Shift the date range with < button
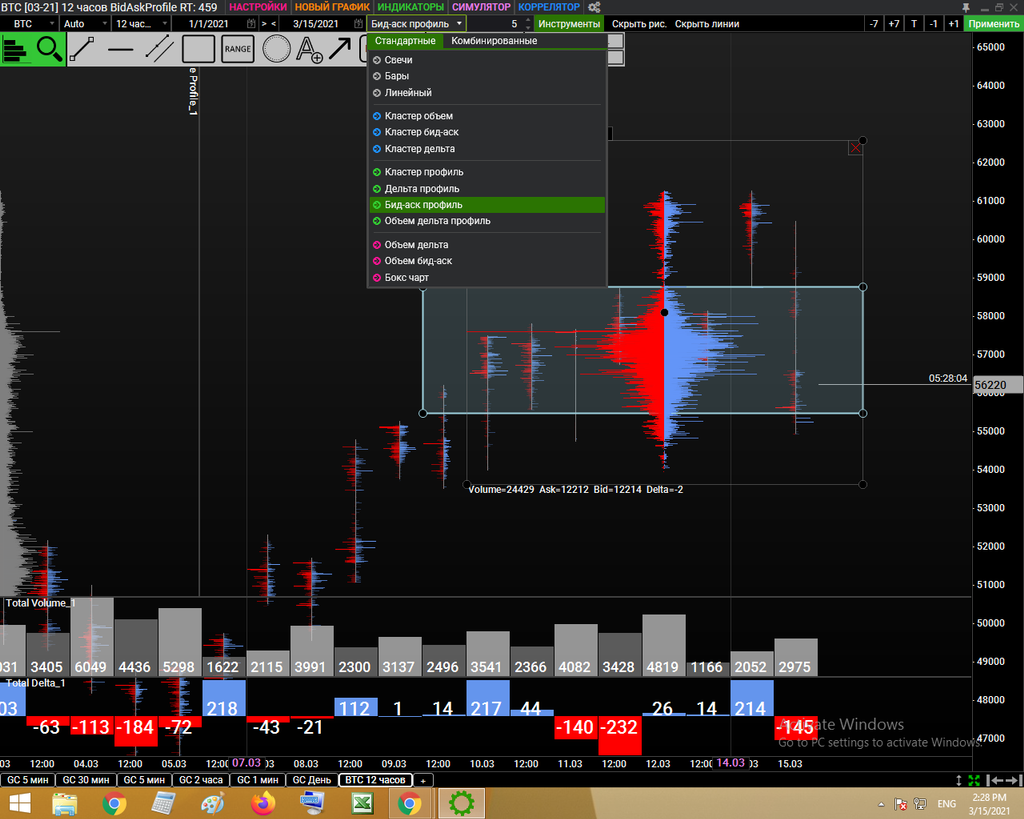 coord(273,24)
